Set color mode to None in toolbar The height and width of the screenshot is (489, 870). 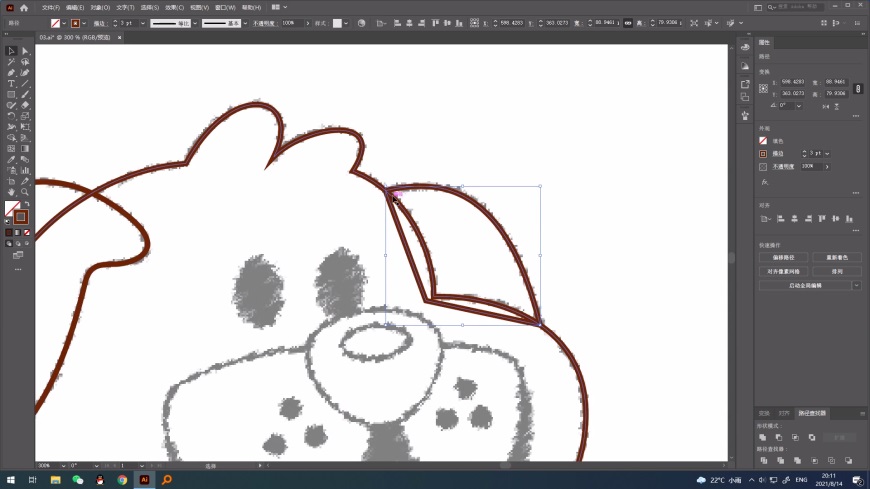click(27, 233)
